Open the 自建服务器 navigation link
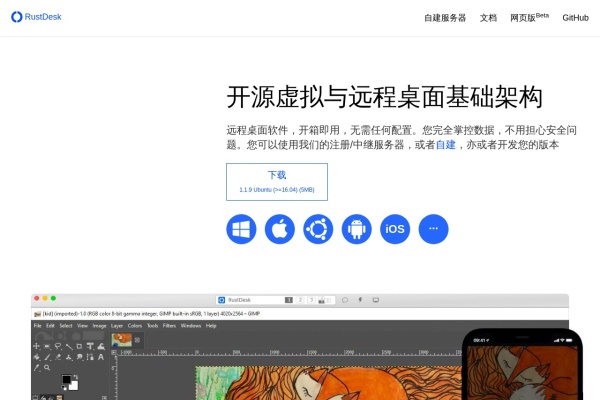600x400 pixels. coord(445,18)
